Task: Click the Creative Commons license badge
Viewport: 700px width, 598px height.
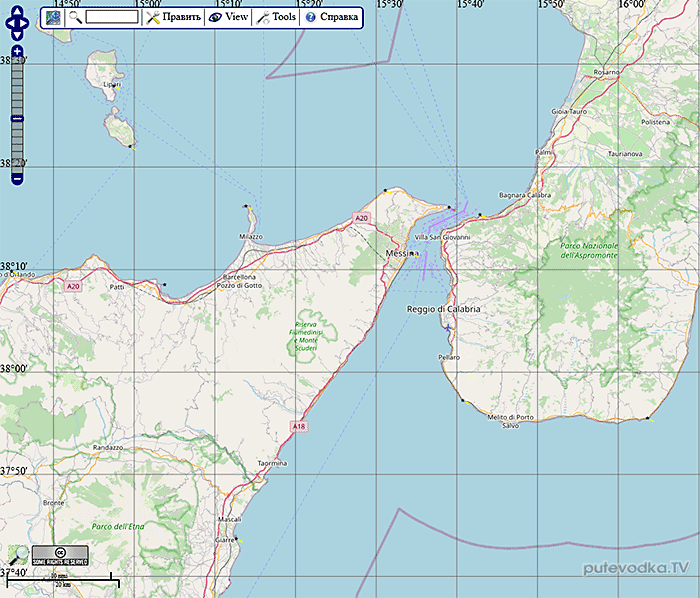Action: pos(60,556)
